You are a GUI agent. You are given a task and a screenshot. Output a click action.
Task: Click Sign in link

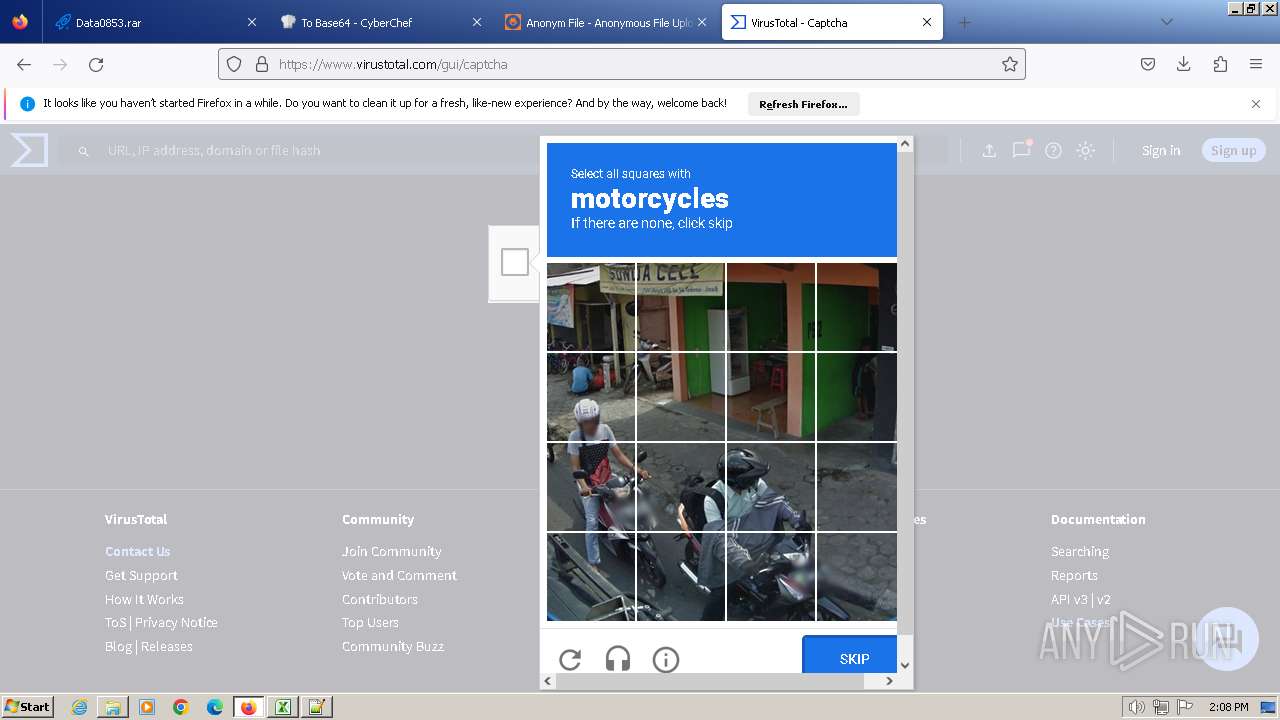coord(1161,150)
